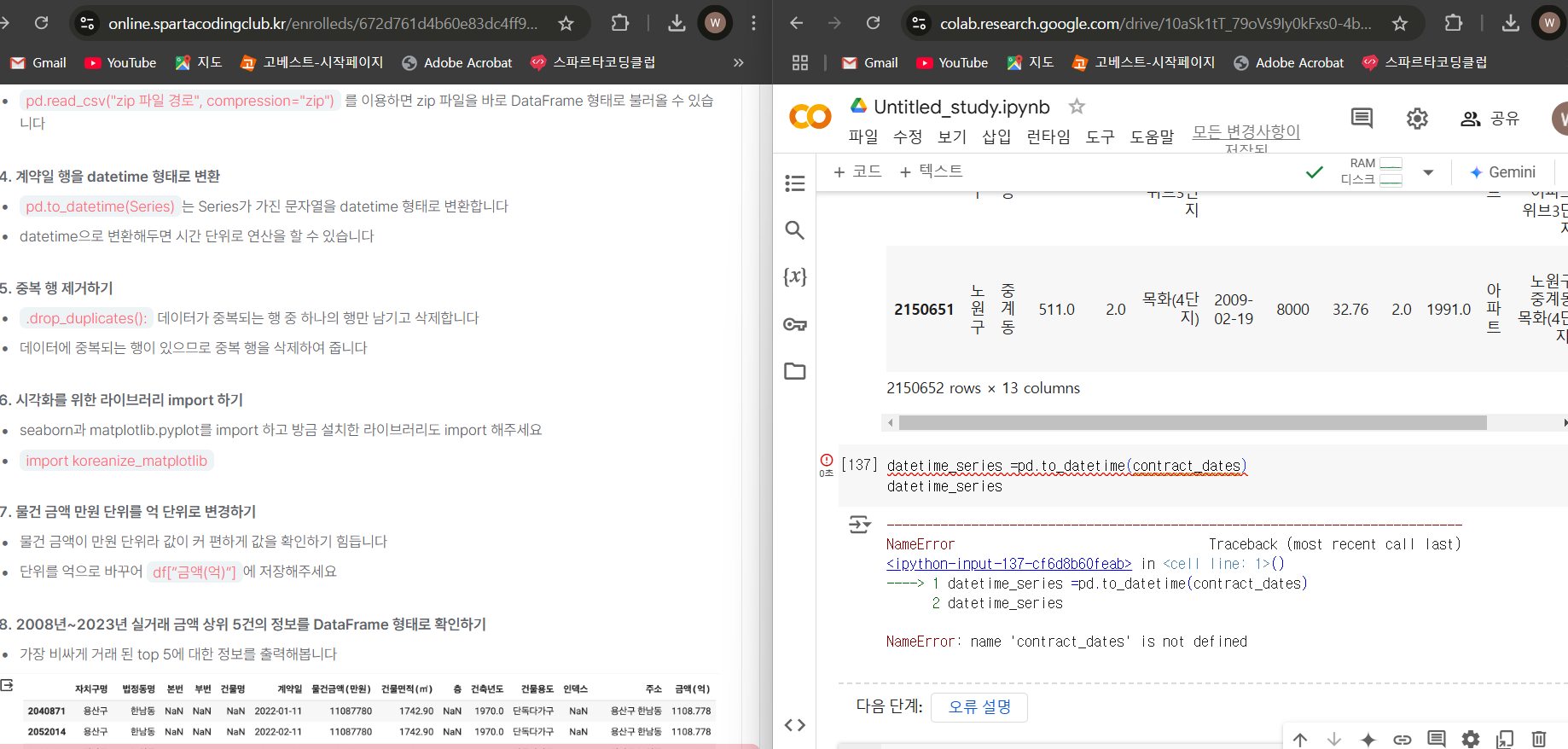Toggle cell output view icon
The width and height of the screenshot is (1568, 749).
[860, 524]
